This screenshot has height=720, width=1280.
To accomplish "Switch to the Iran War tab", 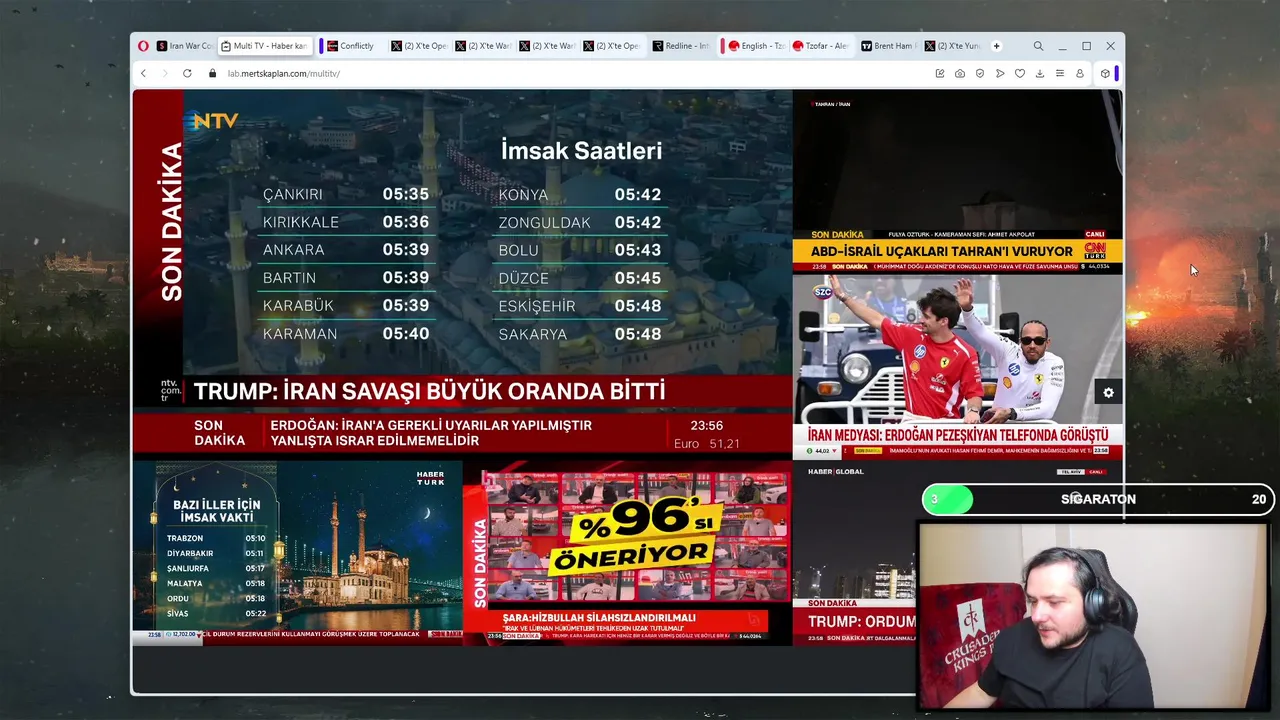I will coord(184,46).
